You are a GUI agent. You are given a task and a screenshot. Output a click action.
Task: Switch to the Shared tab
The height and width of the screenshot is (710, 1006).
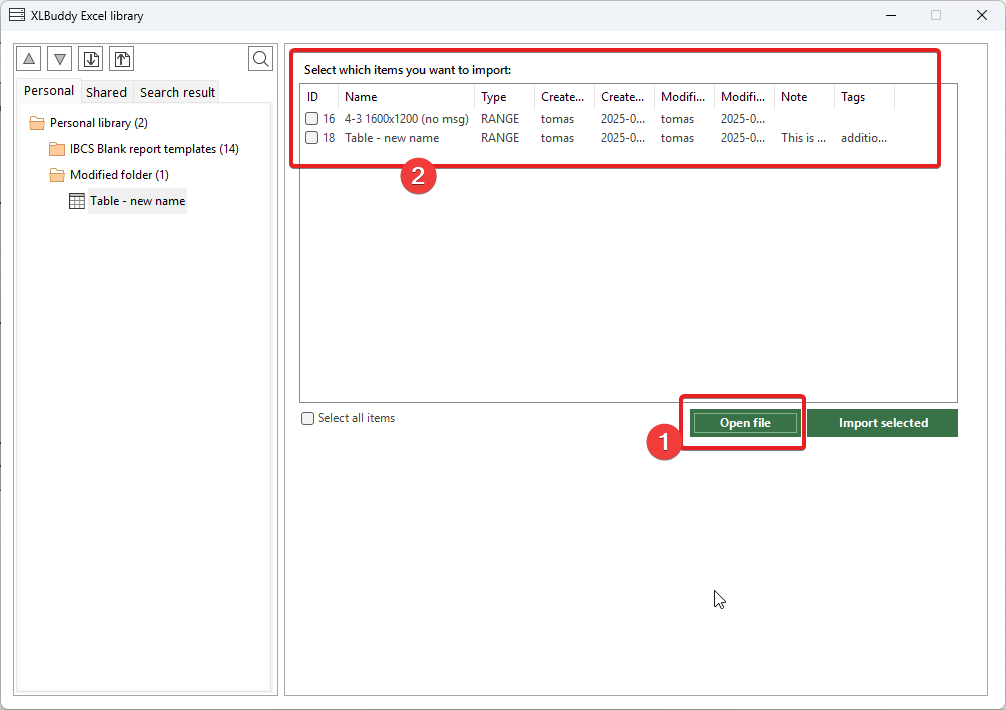click(106, 92)
